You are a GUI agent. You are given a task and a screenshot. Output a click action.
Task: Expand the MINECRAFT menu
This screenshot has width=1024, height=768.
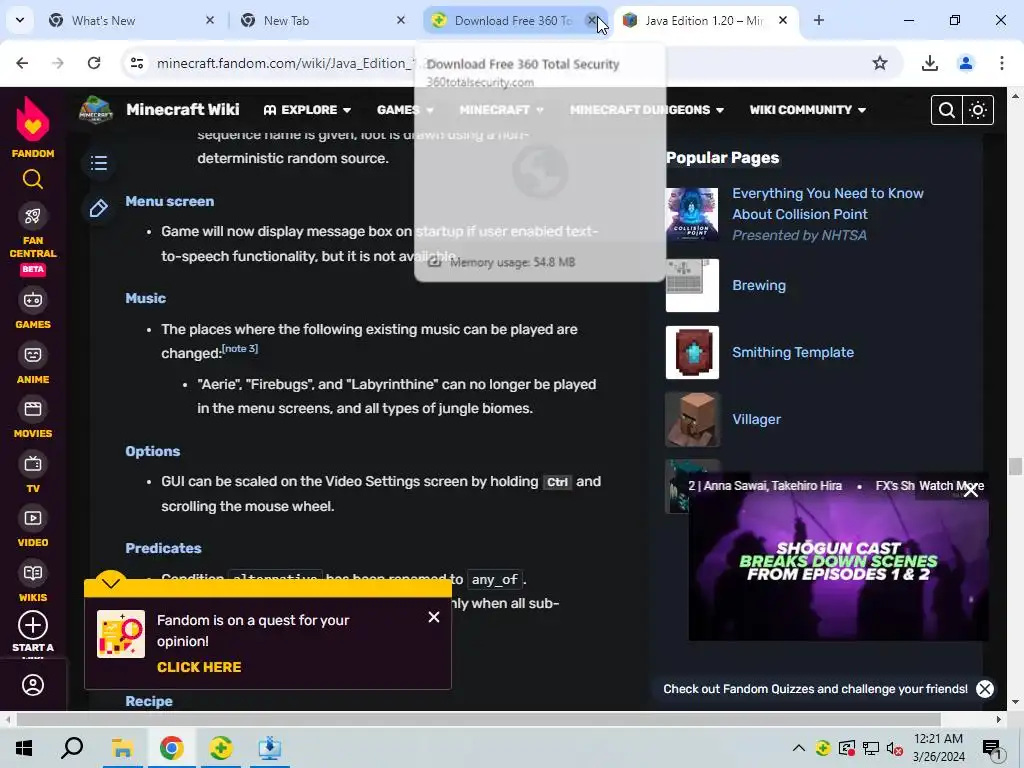[502, 110]
